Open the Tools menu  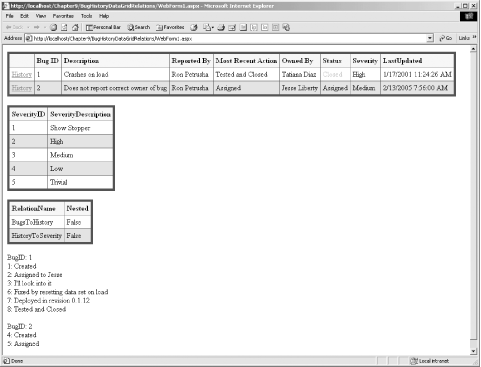[x=86, y=16]
